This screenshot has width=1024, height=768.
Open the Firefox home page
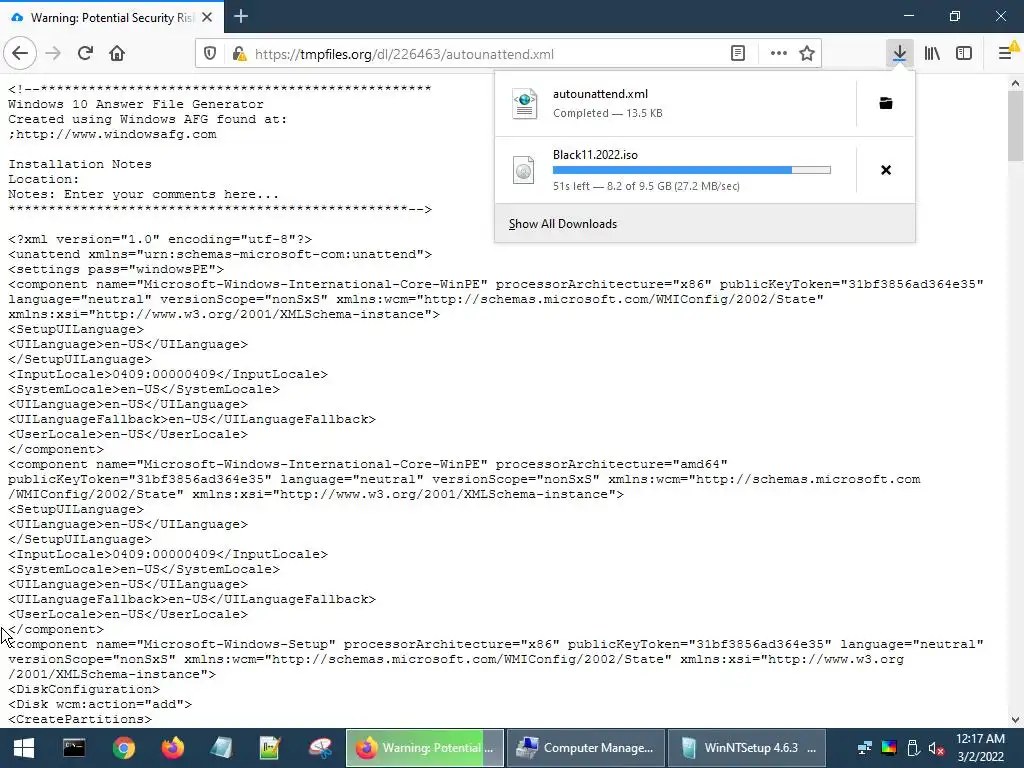coord(117,54)
